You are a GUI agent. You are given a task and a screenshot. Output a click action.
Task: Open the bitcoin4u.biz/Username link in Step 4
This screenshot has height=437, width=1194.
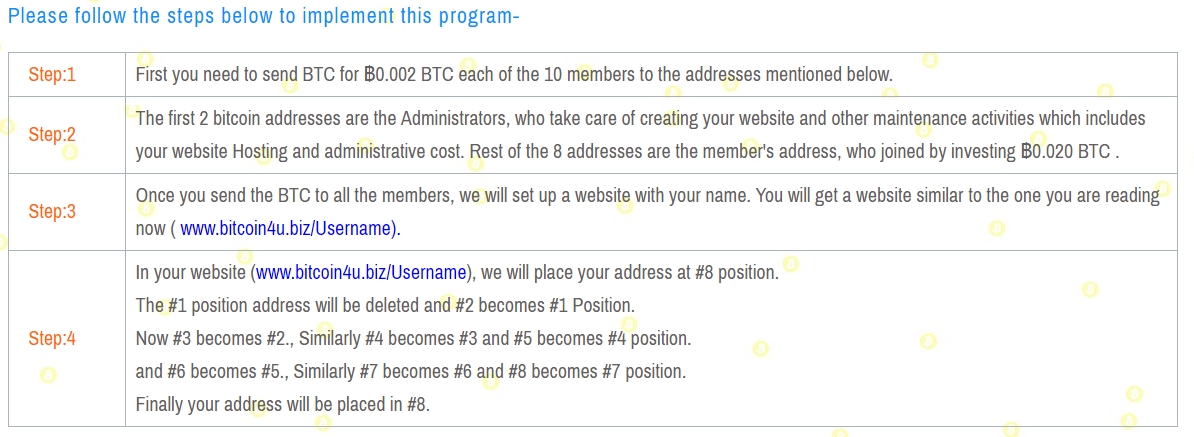pos(361,272)
